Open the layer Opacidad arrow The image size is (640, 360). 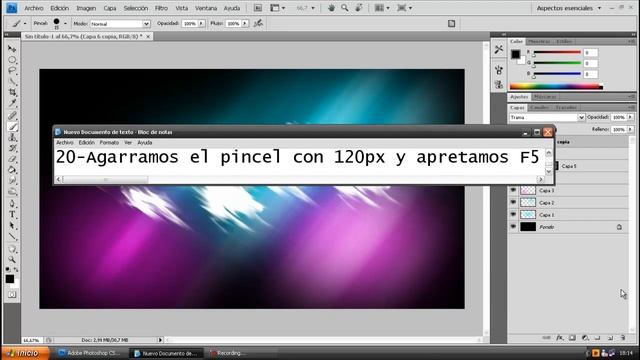point(630,117)
